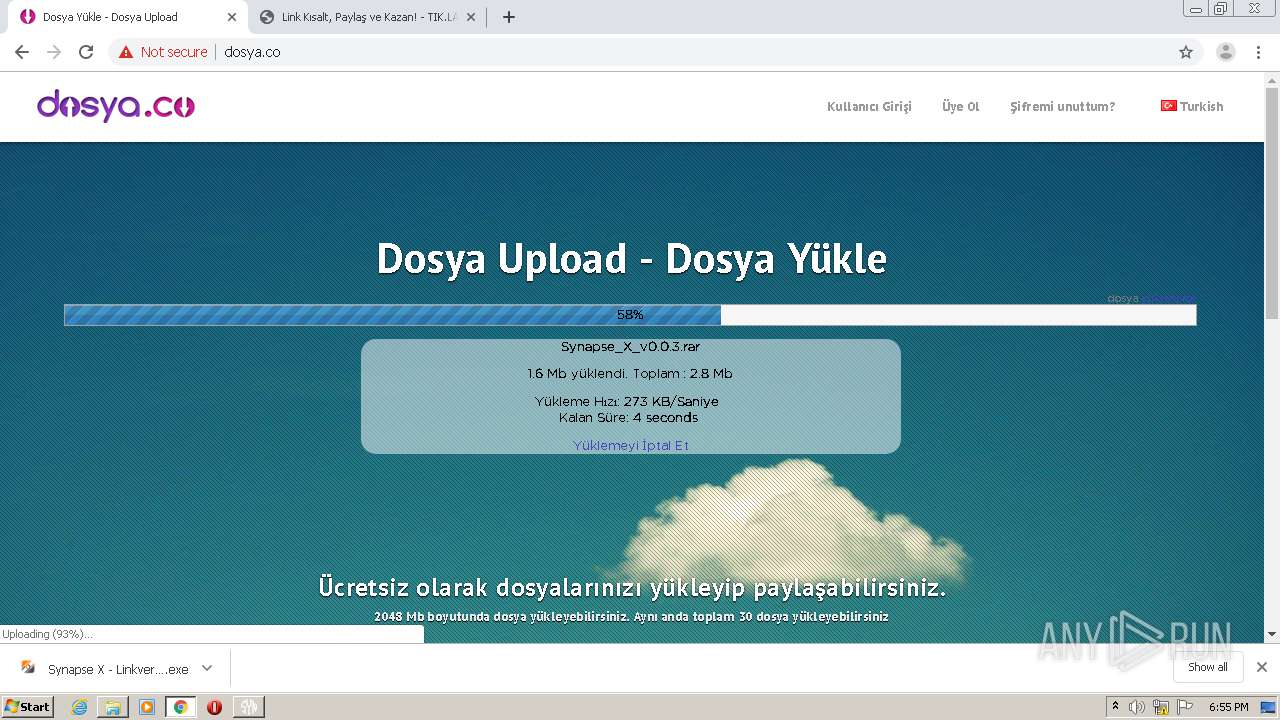The height and width of the screenshot is (720, 1280).
Task: Open Kullanıcı Girişi login link
Action: click(x=869, y=107)
